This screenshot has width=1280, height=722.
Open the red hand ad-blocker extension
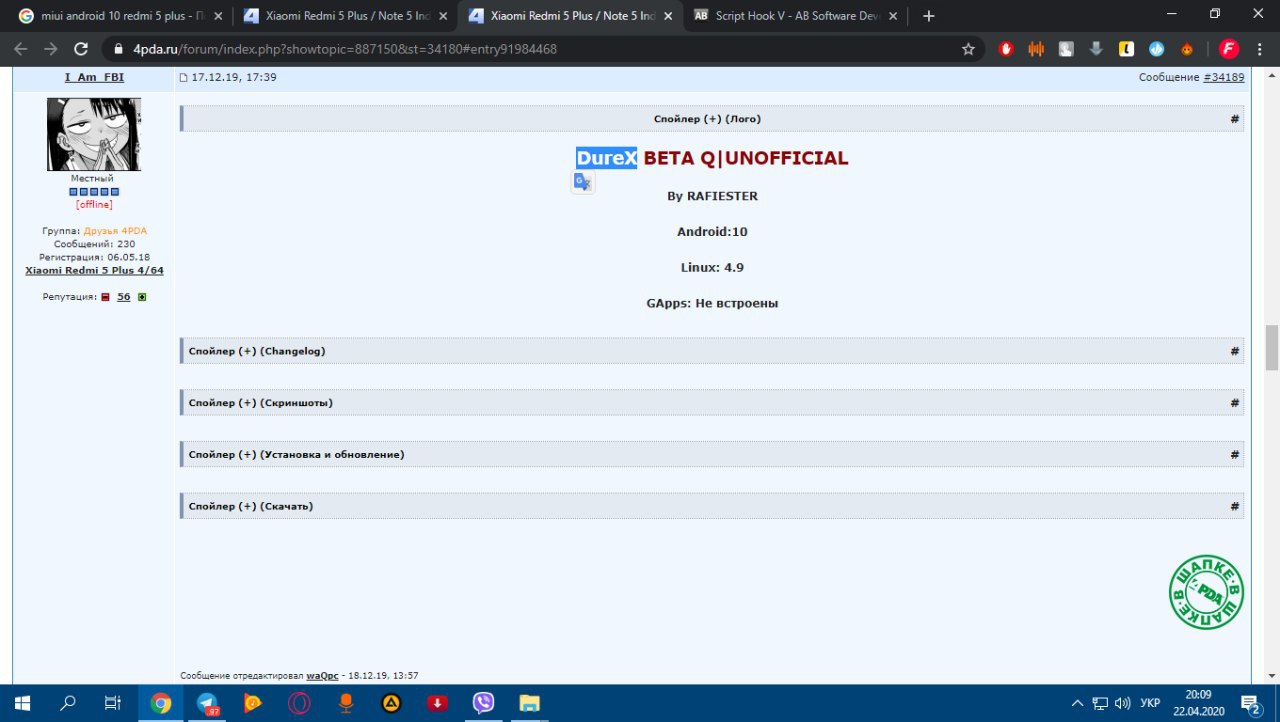pos(1006,48)
